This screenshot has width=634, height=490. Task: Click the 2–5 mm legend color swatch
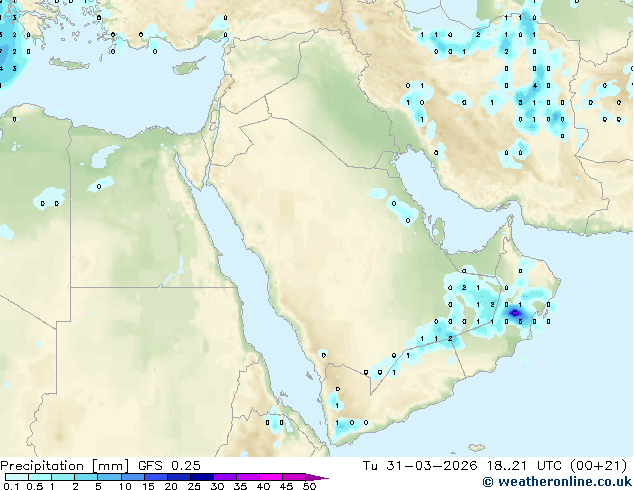point(86,477)
